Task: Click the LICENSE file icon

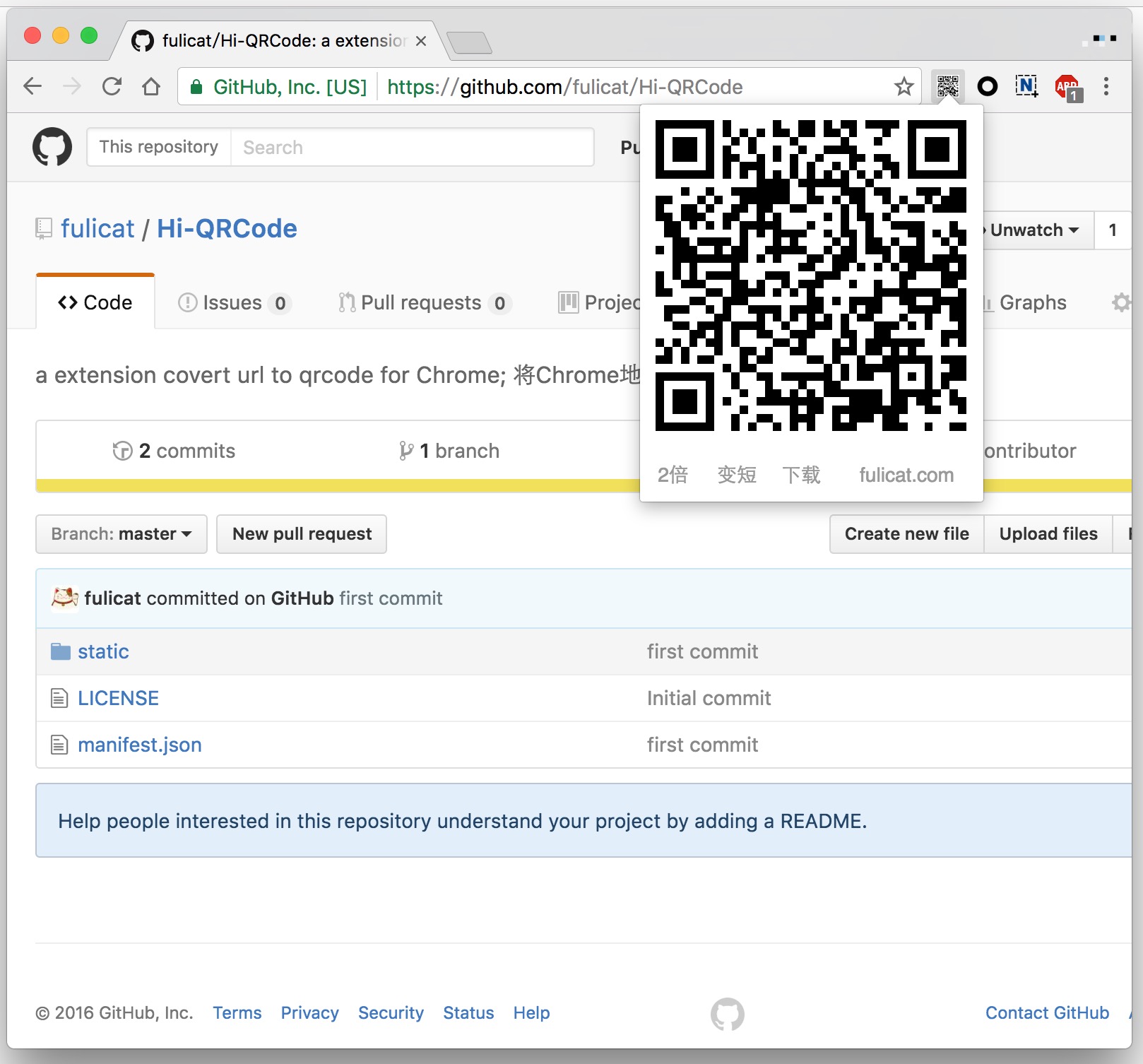Action: [59, 698]
